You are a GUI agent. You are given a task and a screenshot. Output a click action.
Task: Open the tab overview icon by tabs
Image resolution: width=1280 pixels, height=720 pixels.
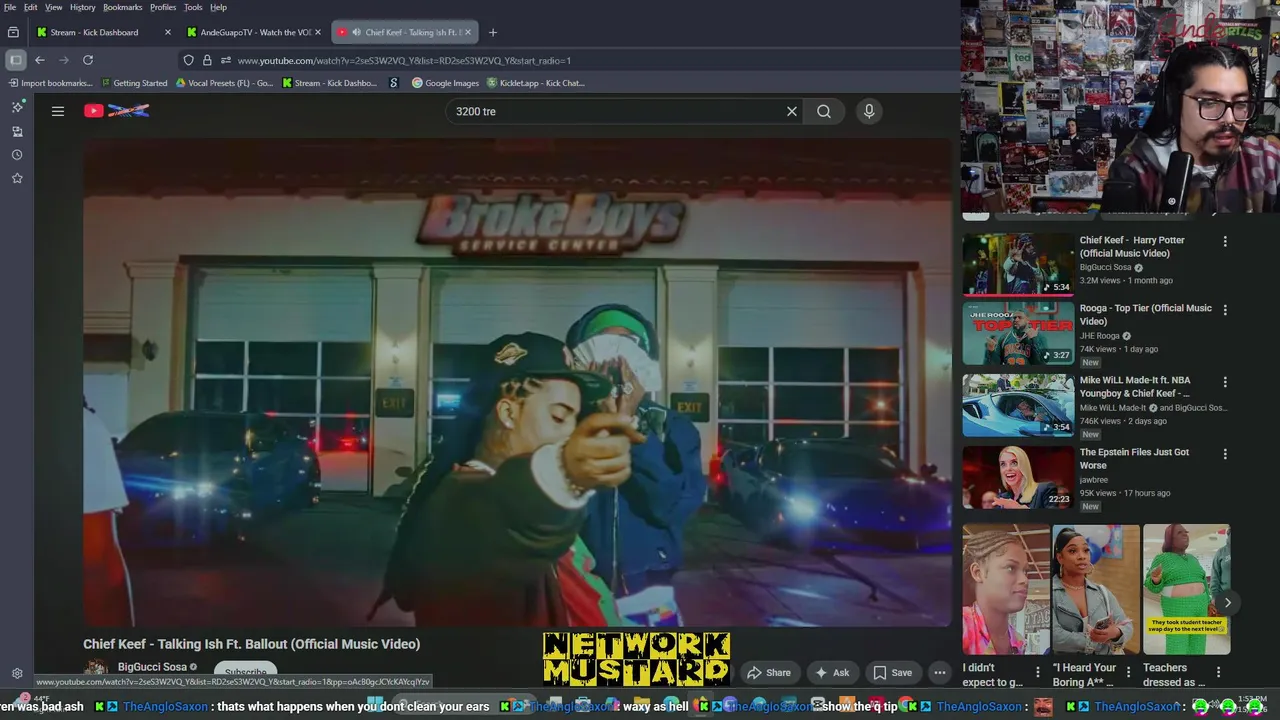(13, 32)
